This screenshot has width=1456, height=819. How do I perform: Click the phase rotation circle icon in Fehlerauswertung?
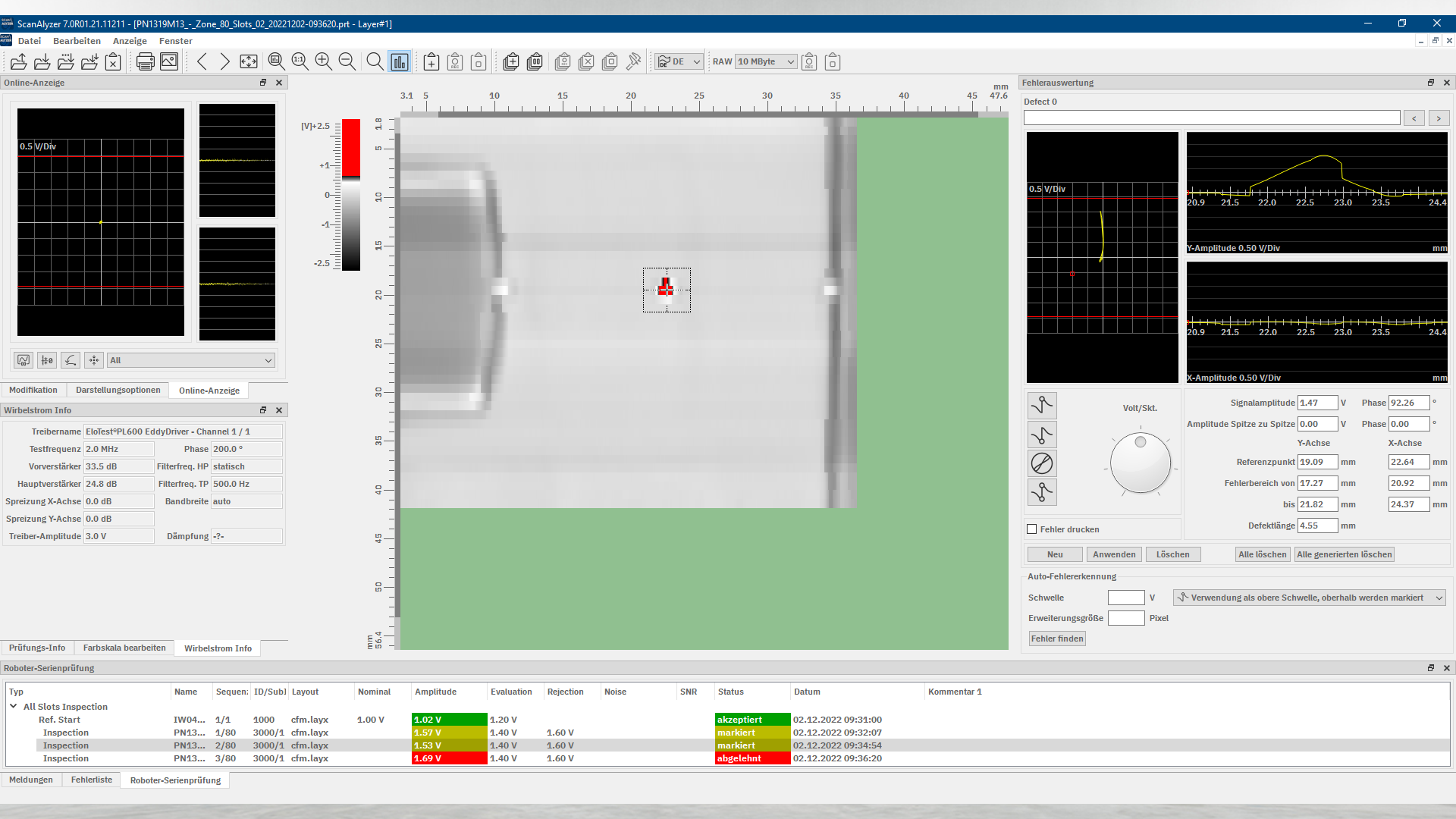(x=1042, y=463)
